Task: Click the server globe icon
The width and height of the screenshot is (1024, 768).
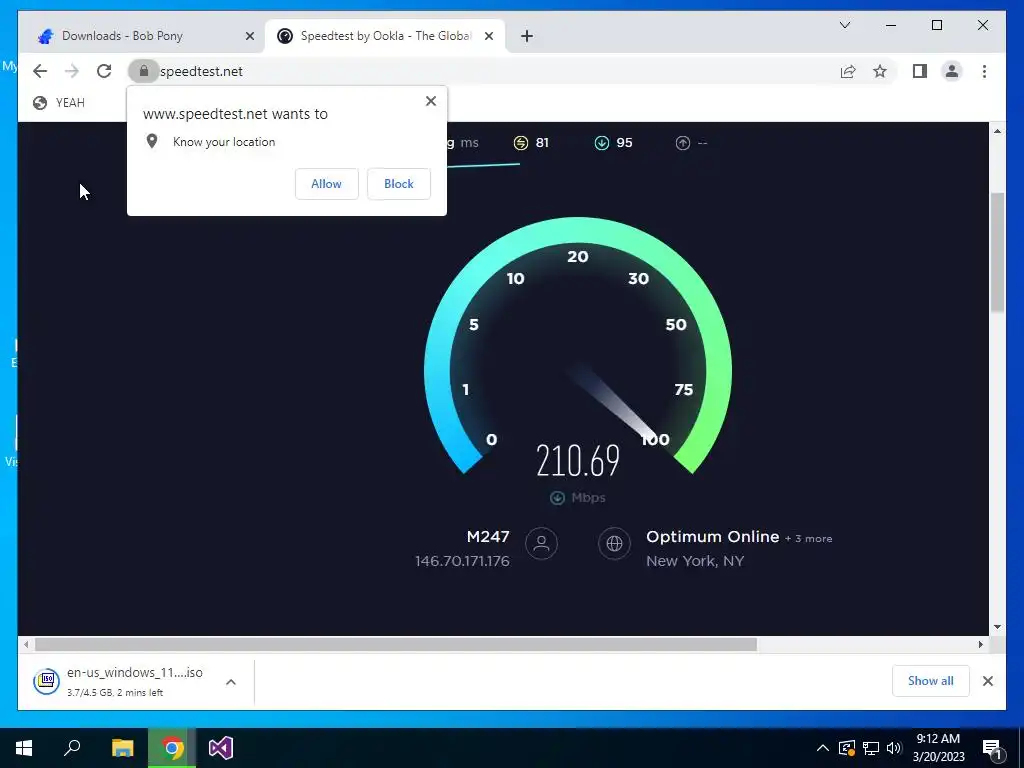Action: coord(614,543)
